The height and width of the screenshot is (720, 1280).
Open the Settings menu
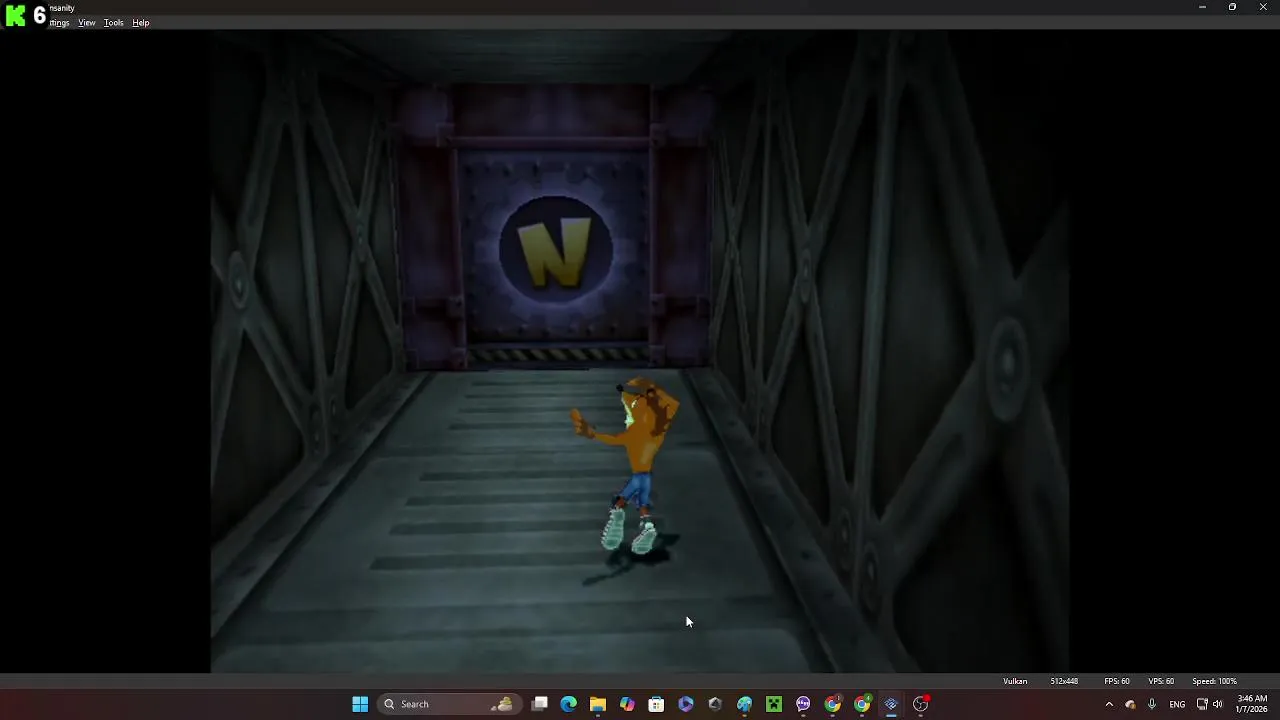pos(60,23)
